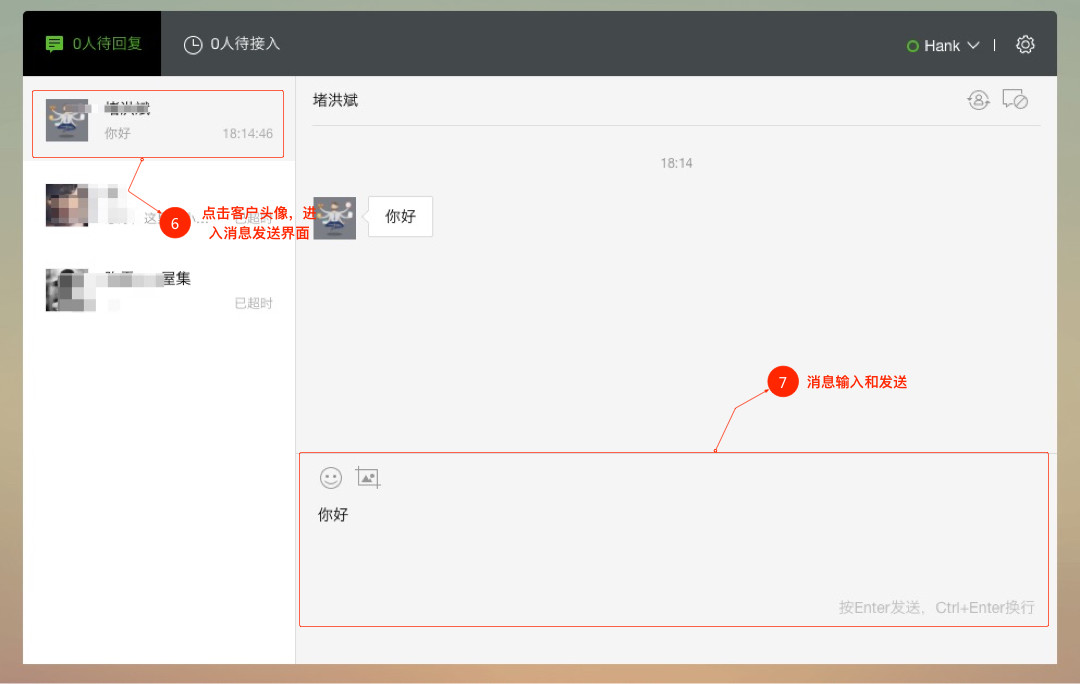The height and width of the screenshot is (684, 1080).
Task: Open the Hank status dropdown
Action: click(943, 45)
